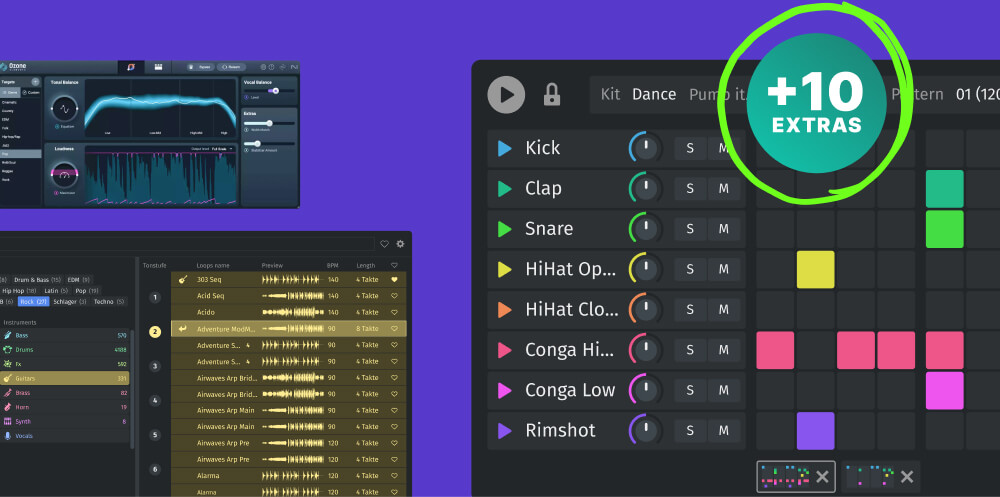
Task: Filter loops by the Schlager genre tag
Action: (x=70, y=302)
